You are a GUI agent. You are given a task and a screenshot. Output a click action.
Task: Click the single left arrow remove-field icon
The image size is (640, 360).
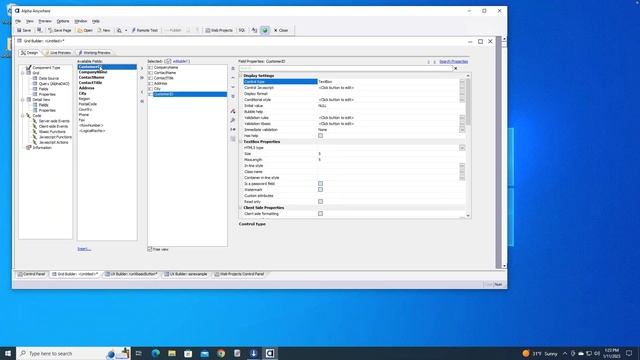point(142,92)
